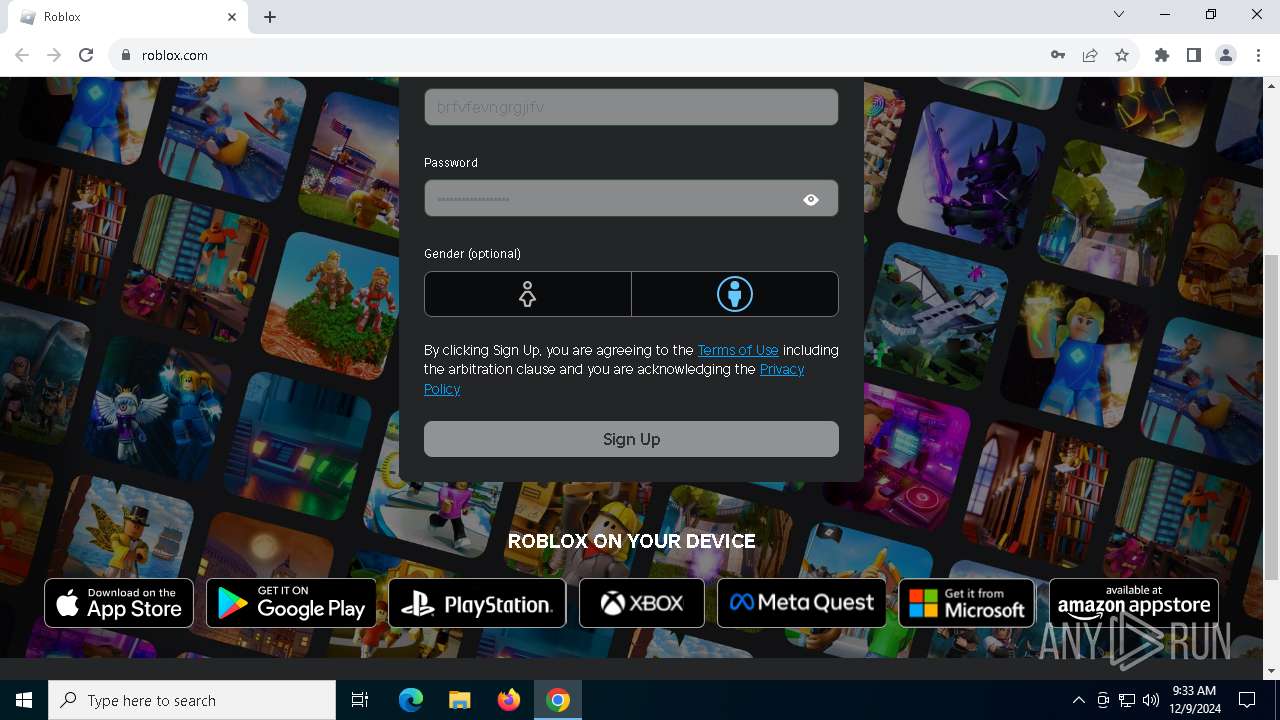Open the taskbar clock showing 9:33 AM
The width and height of the screenshot is (1280, 720).
click(x=1193, y=700)
